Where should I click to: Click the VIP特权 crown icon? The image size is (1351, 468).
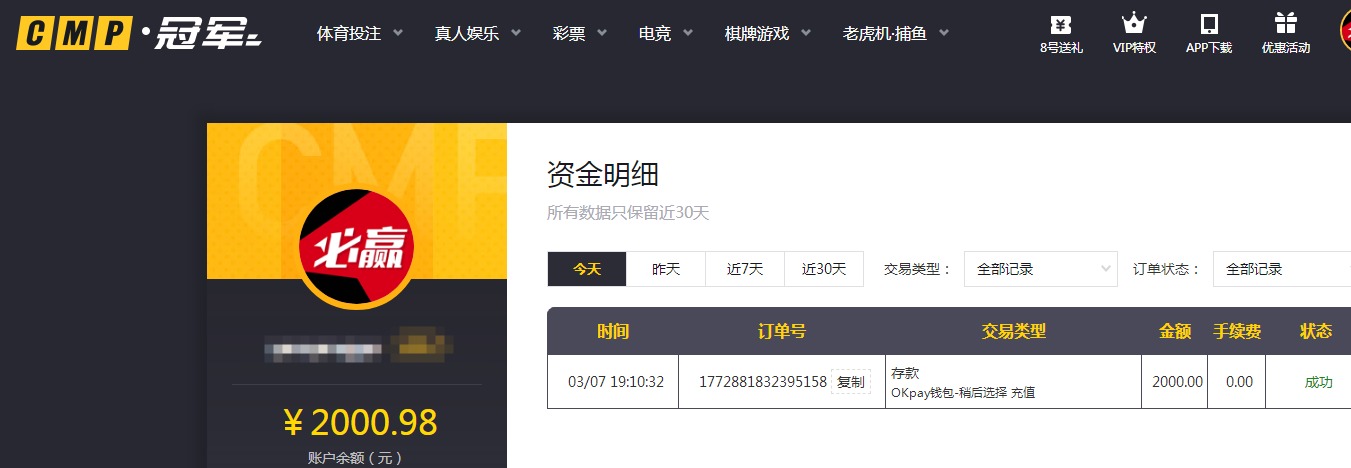point(1134,24)
